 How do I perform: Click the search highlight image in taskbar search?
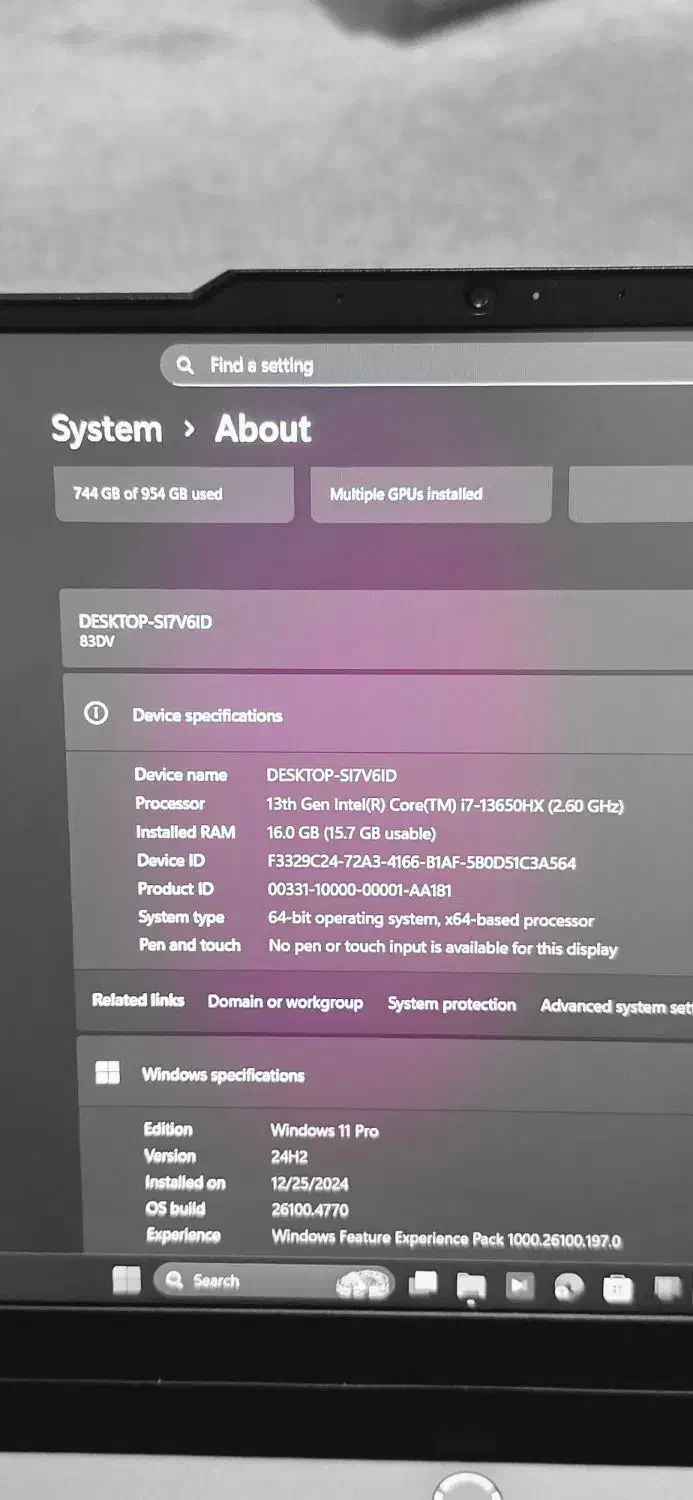click(361, 1283)
